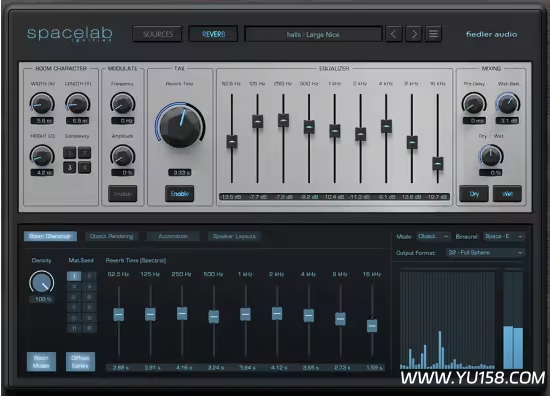This screenshot has width=550, height=396.
Task: Open the hamburger preset menu
Action: [434, 34]
